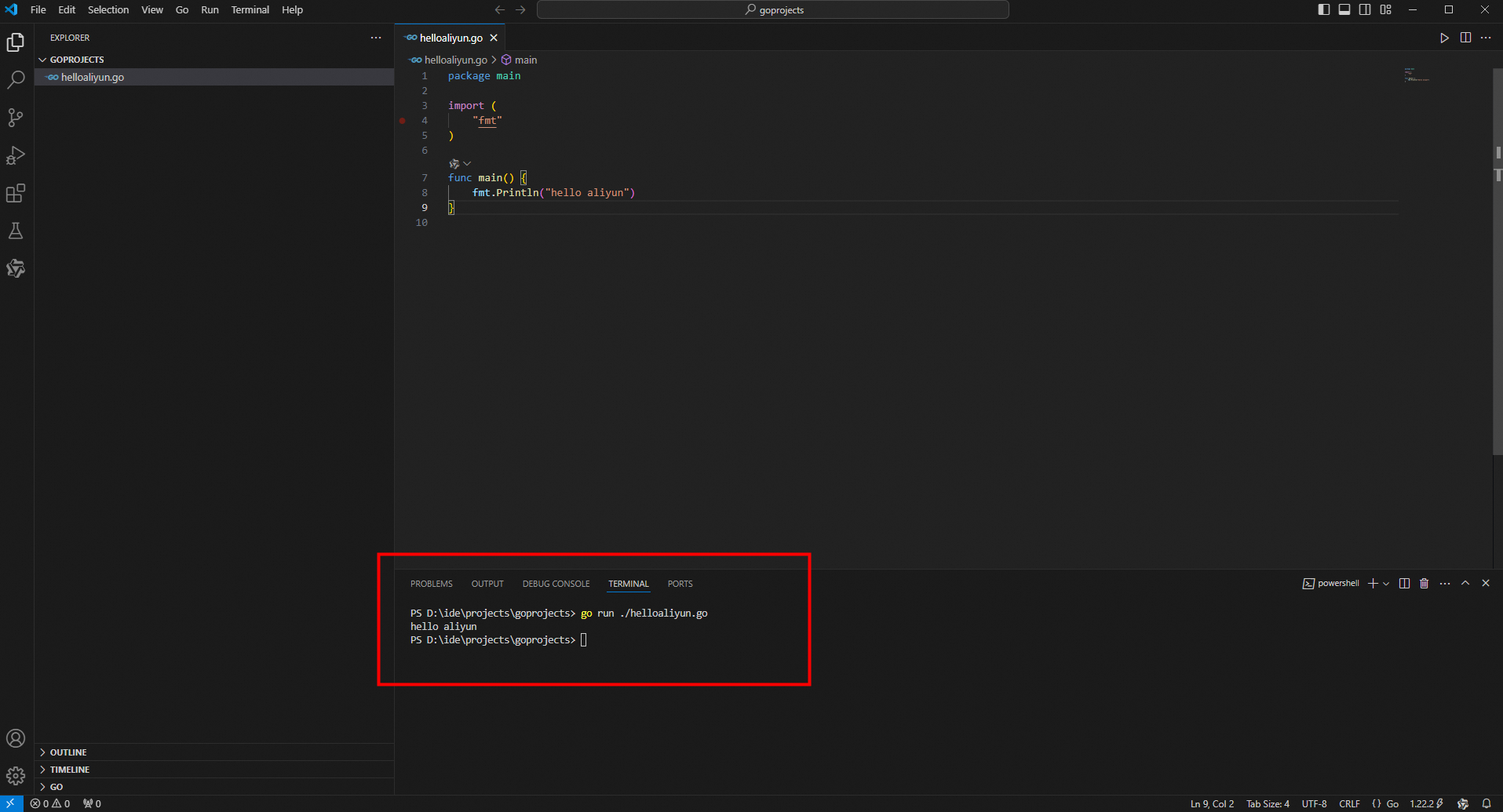
Task: Open the new terminal launch profile dropdown
Action: pos(1386,583)
